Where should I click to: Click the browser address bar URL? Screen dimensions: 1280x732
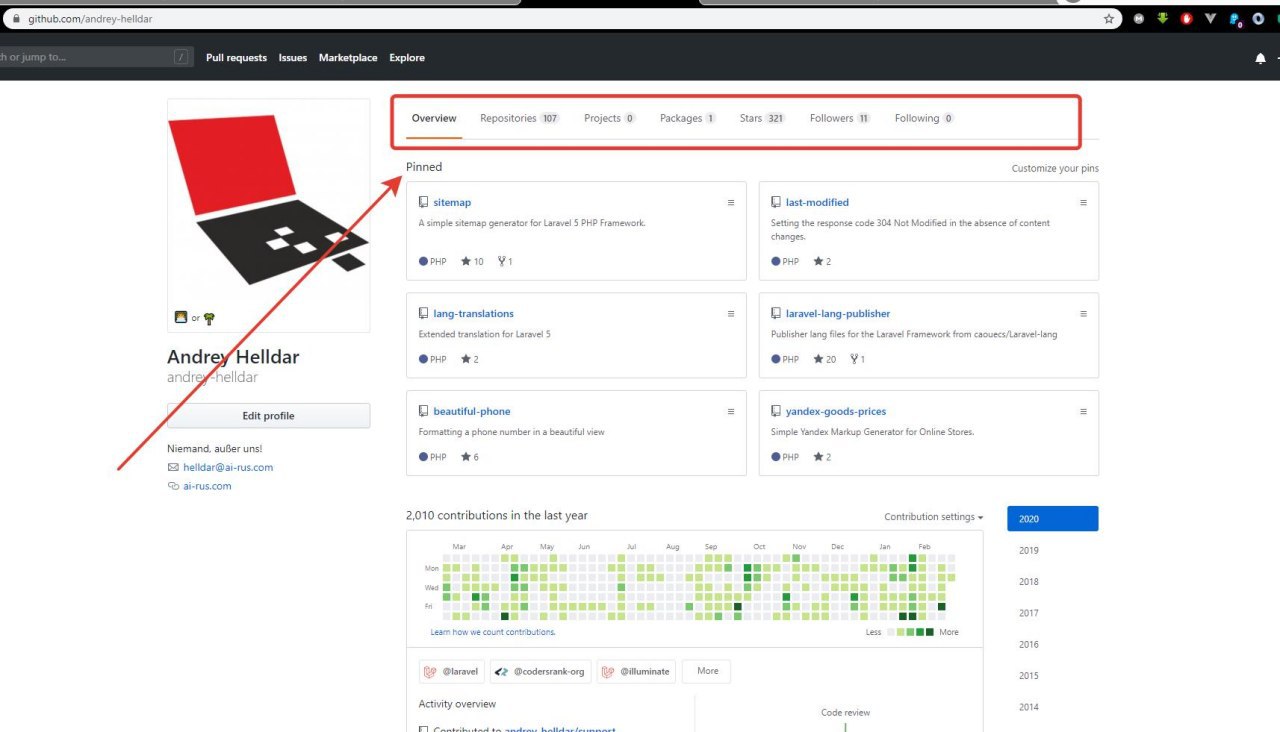90,19
